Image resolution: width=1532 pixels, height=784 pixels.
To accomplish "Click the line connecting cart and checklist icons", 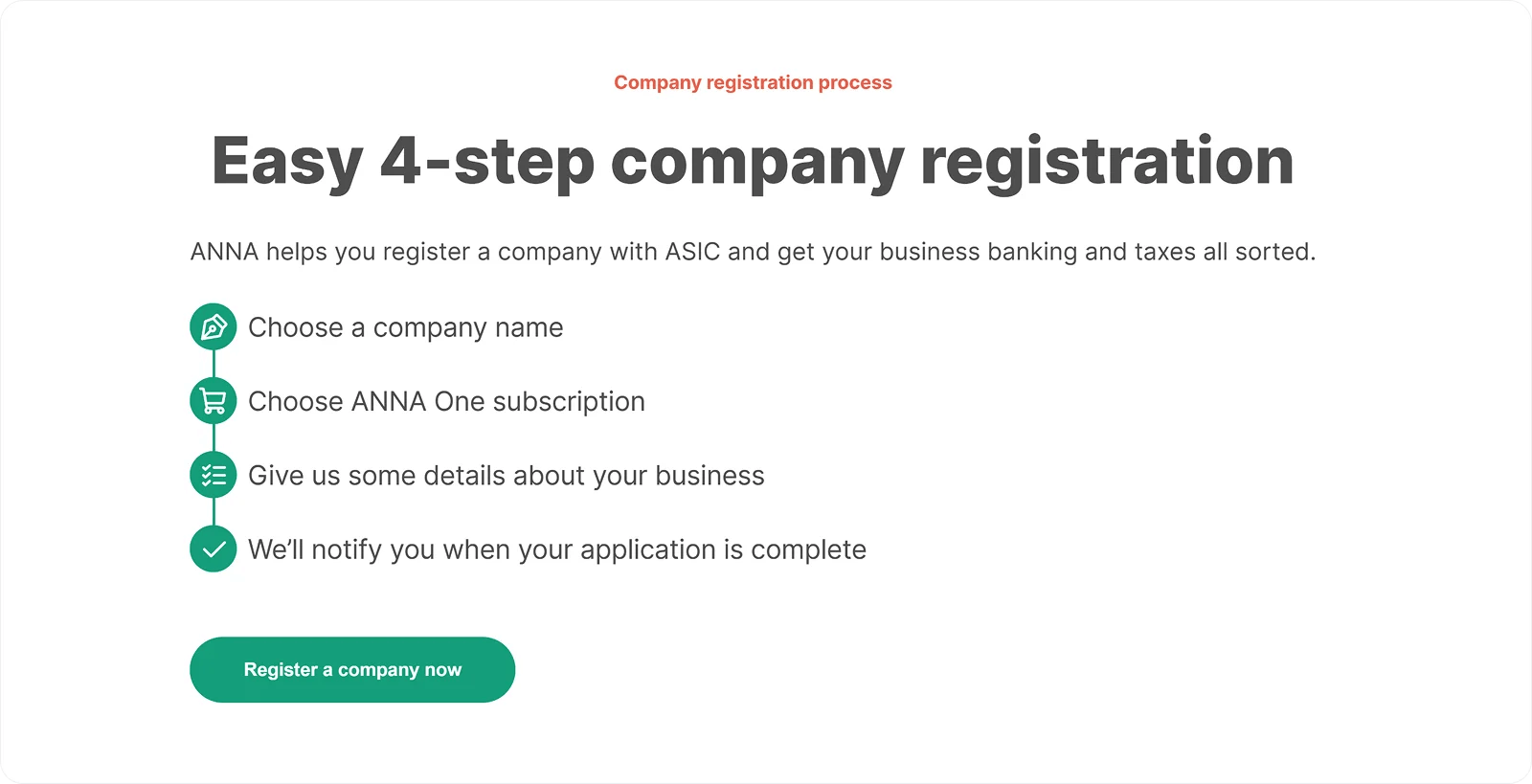I will [x=214, y=438].
